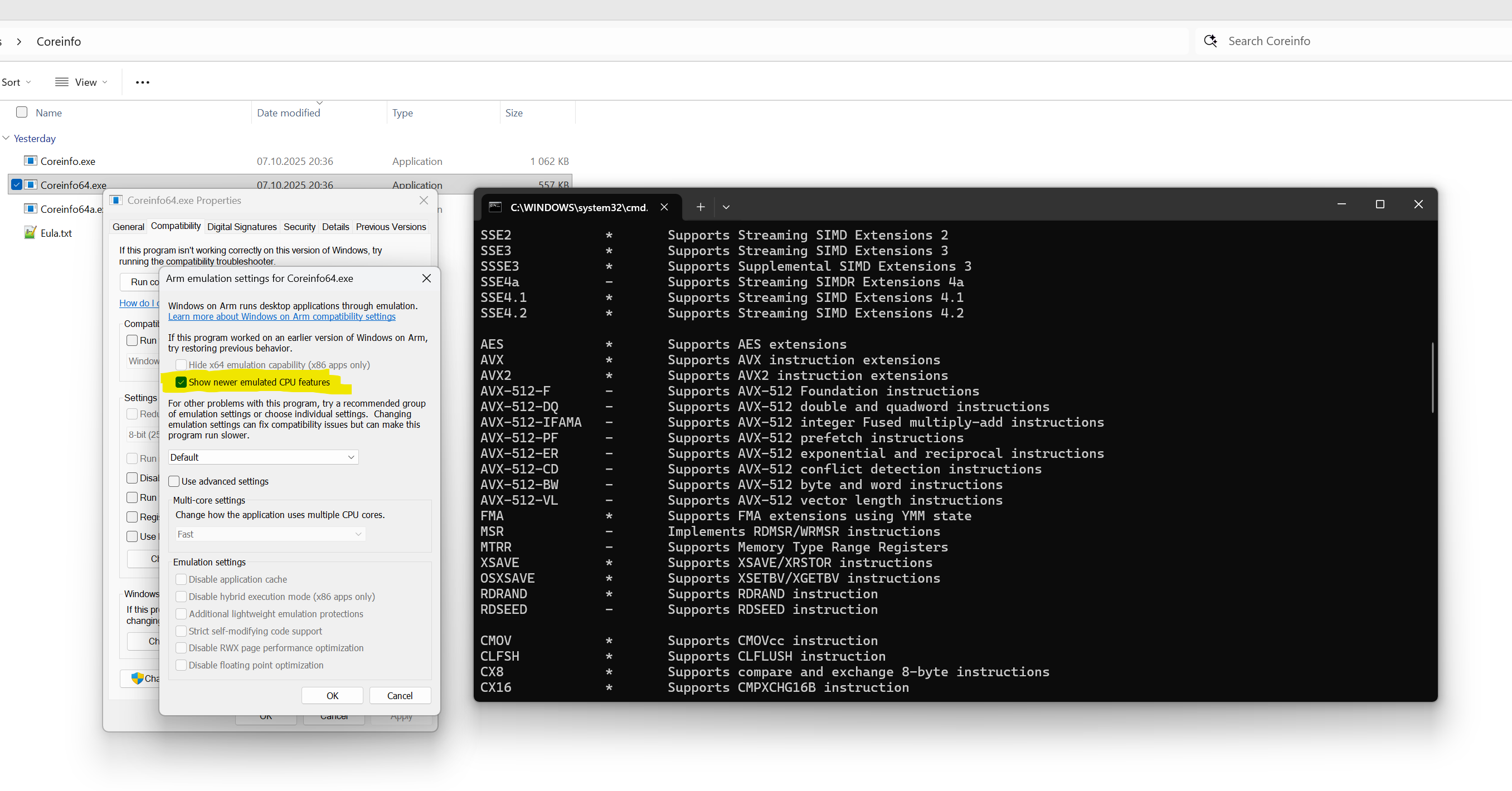Open Learn more about Windows on Arm link
The image size is (1512, 791).
282,317
